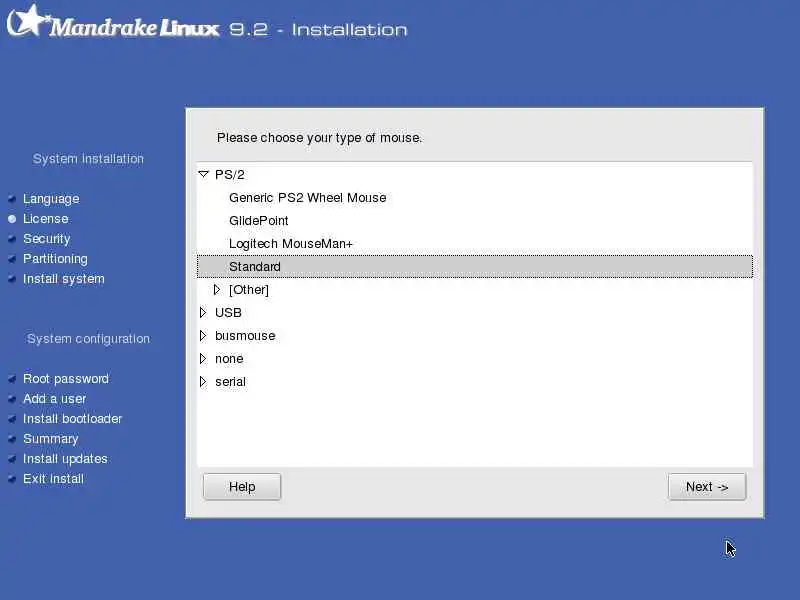800x600 pixels.
Task: Click the Install system step bullet
Action: 12,279
